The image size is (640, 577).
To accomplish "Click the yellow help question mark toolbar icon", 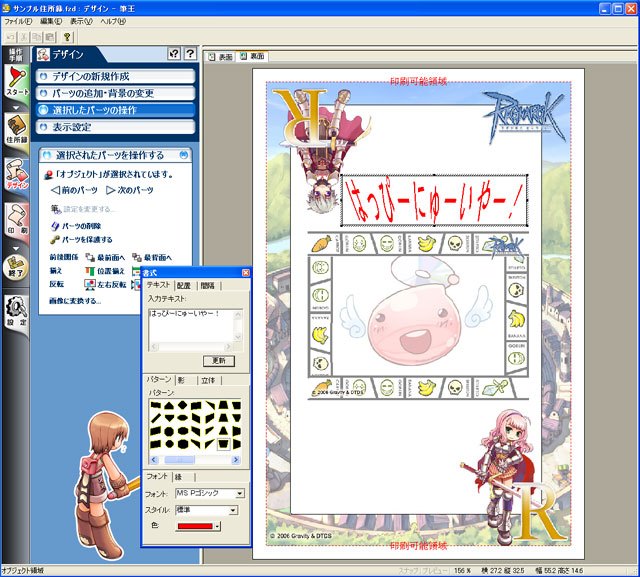I will tap(67, 35).
